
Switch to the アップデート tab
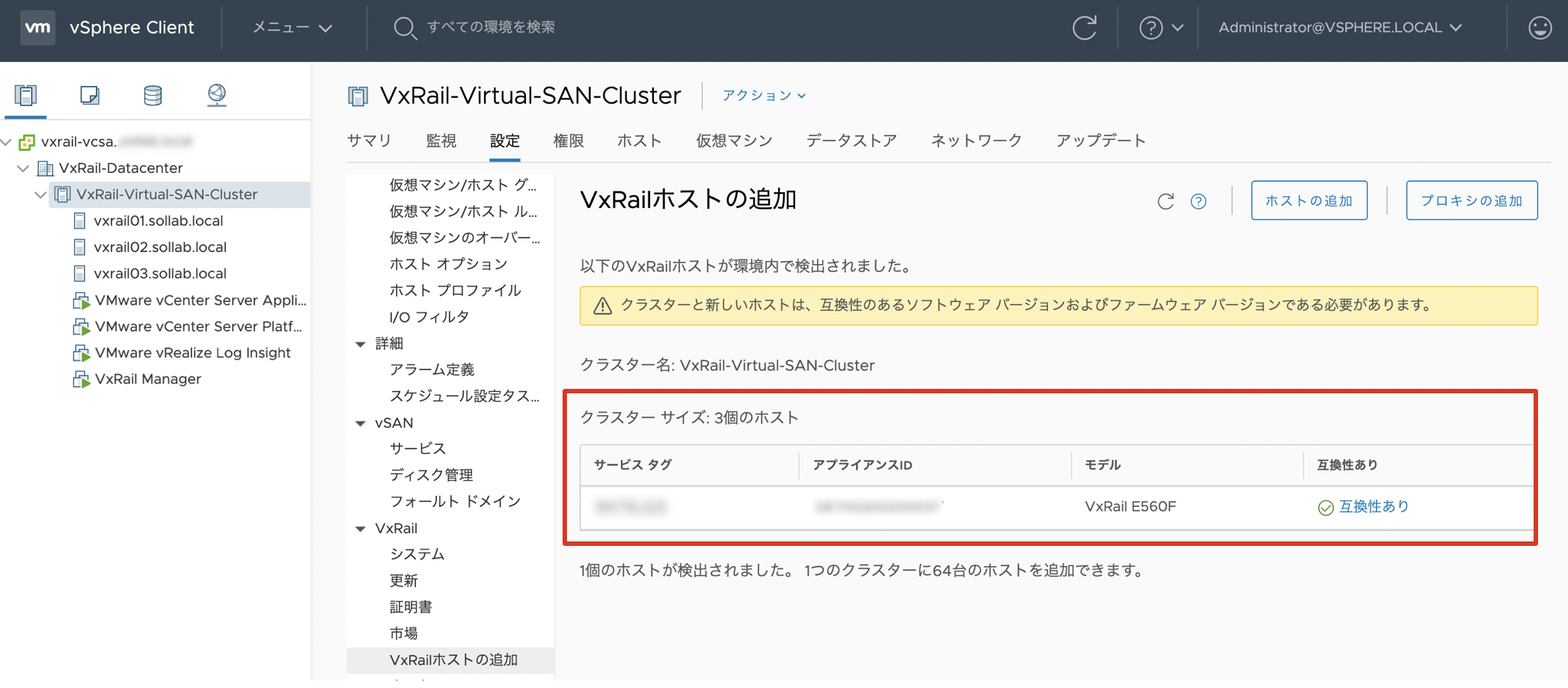[x=1100, y=141]
